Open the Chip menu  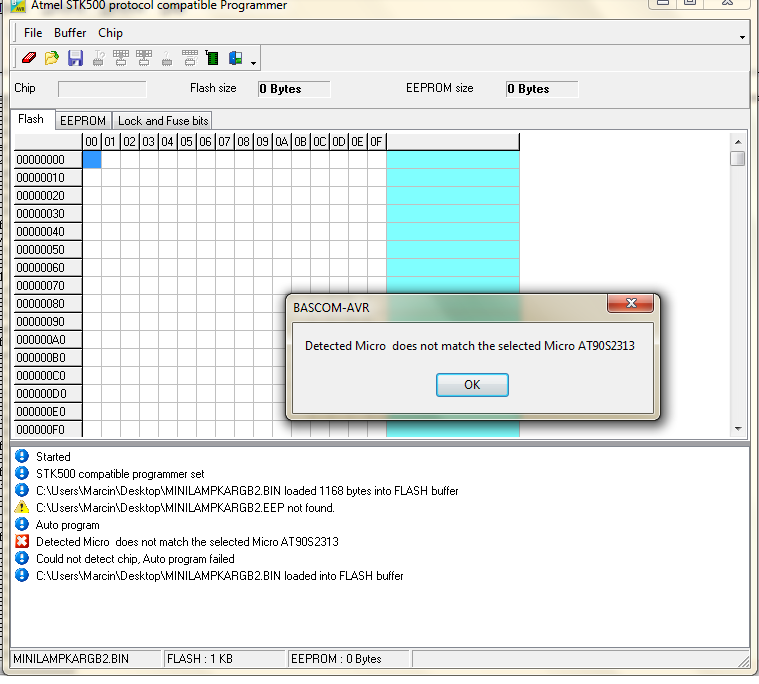[x=110, y=33]
